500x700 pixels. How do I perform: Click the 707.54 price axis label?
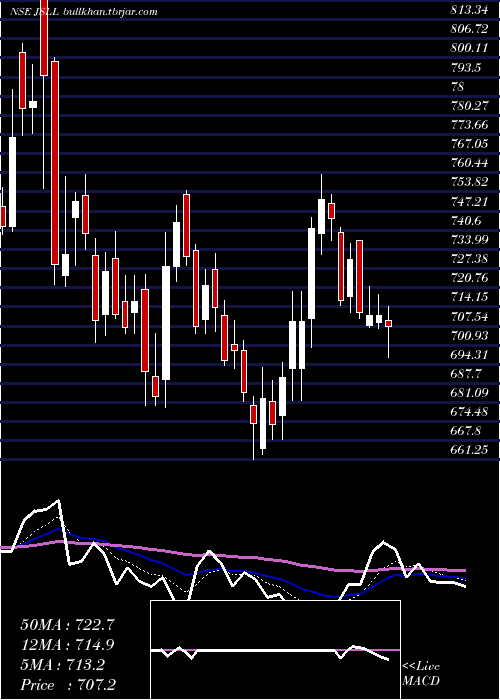pos(469,317)
